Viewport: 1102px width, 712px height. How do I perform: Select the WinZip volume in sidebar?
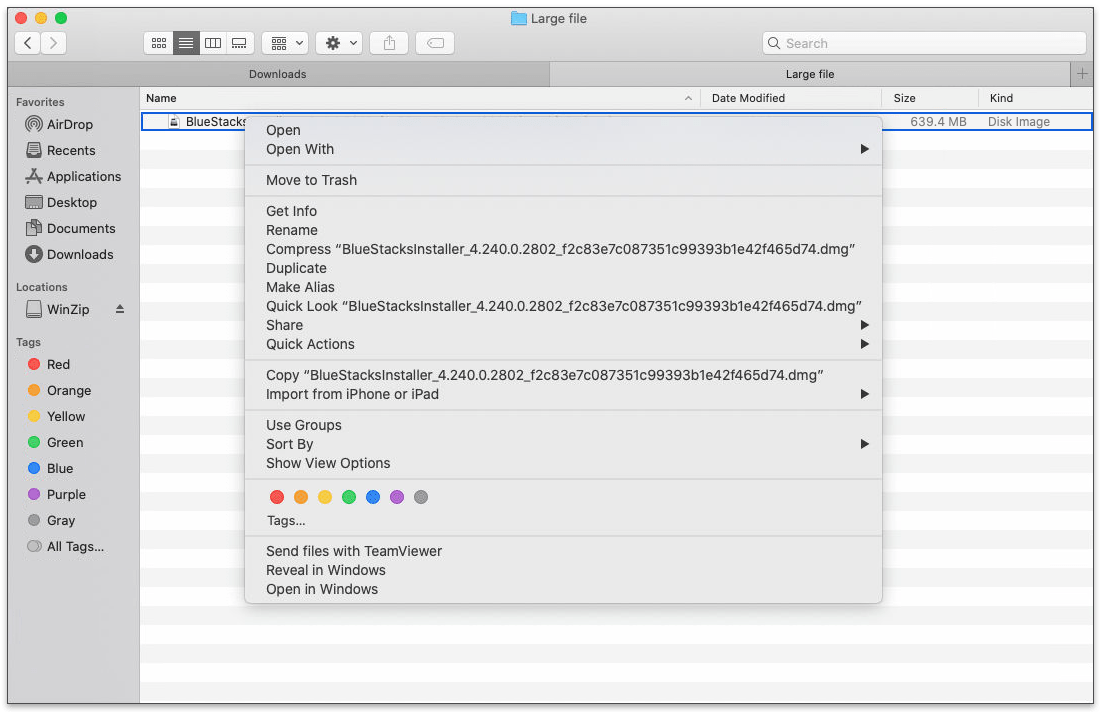58,309
